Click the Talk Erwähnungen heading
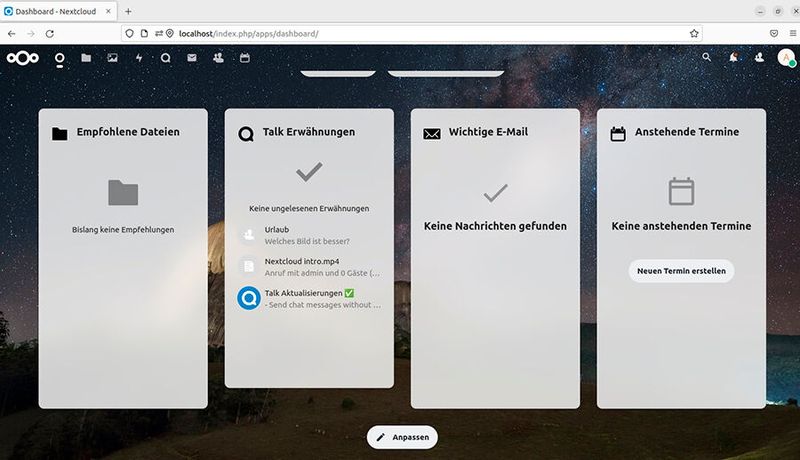800x460 pixels. pos(309,132)
